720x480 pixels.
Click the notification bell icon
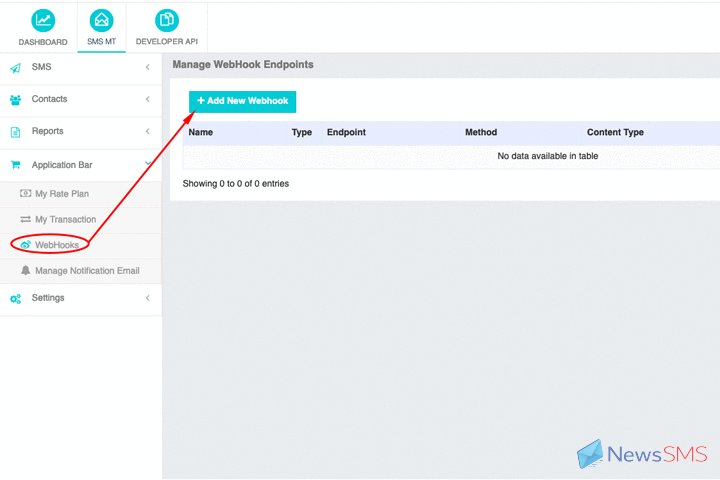coord(26,271)
